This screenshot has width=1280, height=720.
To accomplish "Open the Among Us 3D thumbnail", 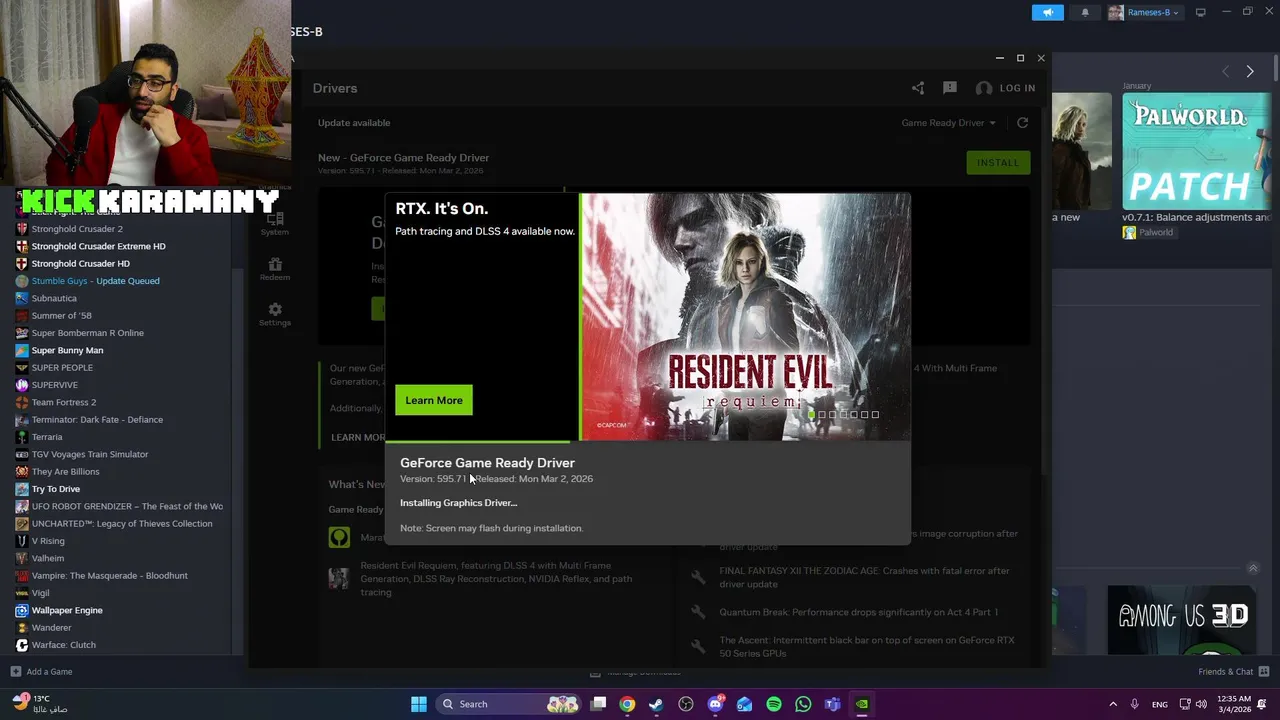I will pyautogui.click(x=1183, y=620).
